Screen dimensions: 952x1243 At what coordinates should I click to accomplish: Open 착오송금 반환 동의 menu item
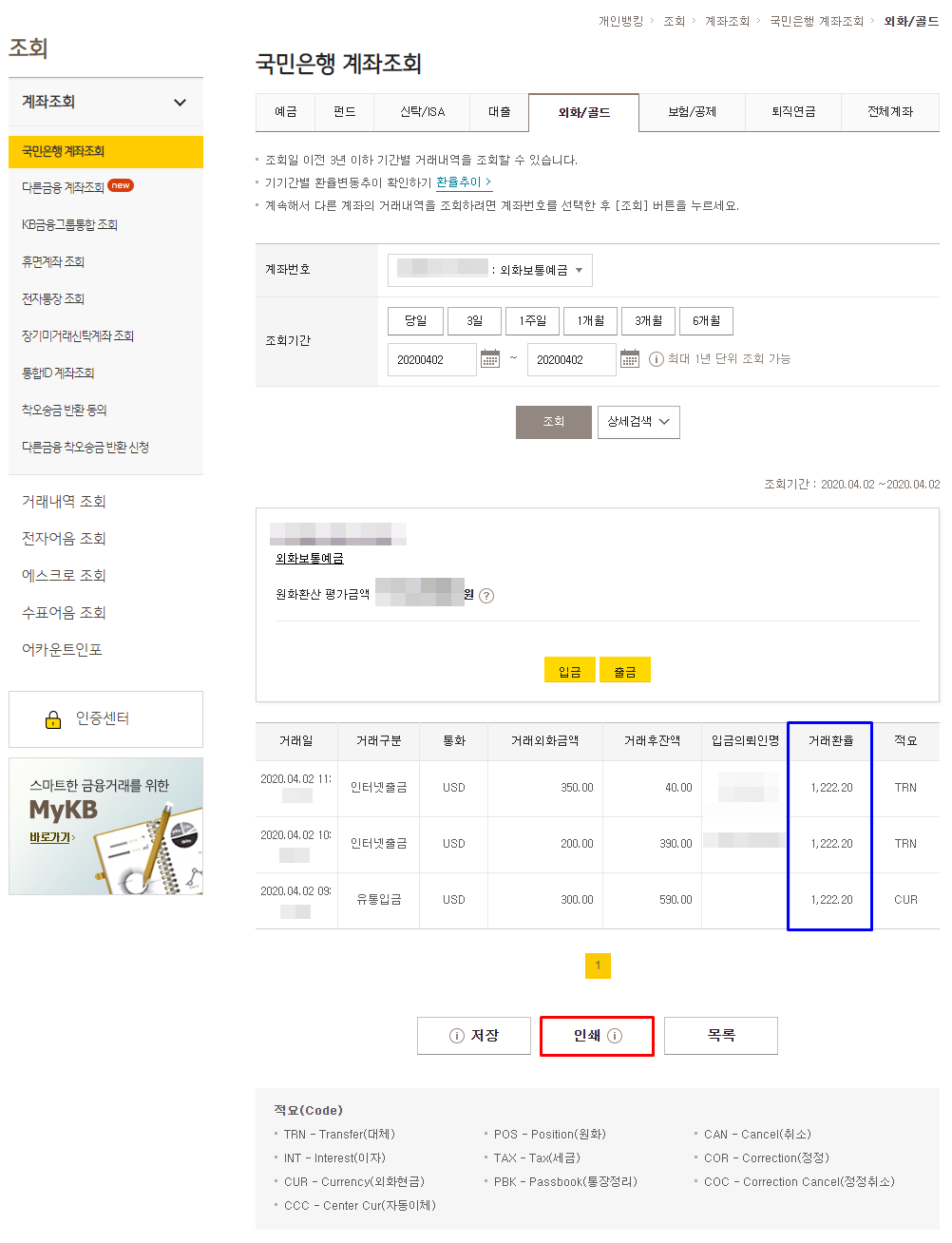(65, 411)
